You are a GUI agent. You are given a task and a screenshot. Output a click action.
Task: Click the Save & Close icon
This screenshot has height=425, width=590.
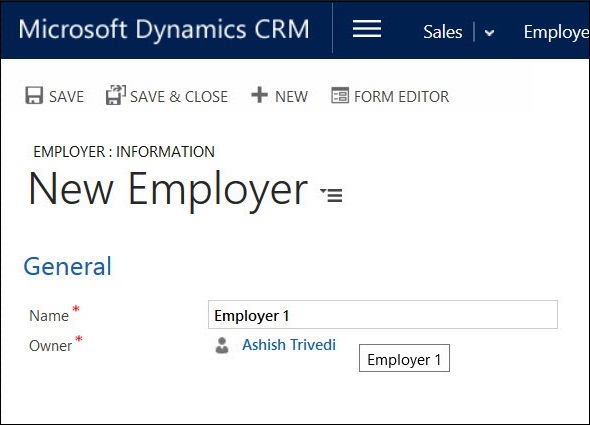tap(116, 95)
